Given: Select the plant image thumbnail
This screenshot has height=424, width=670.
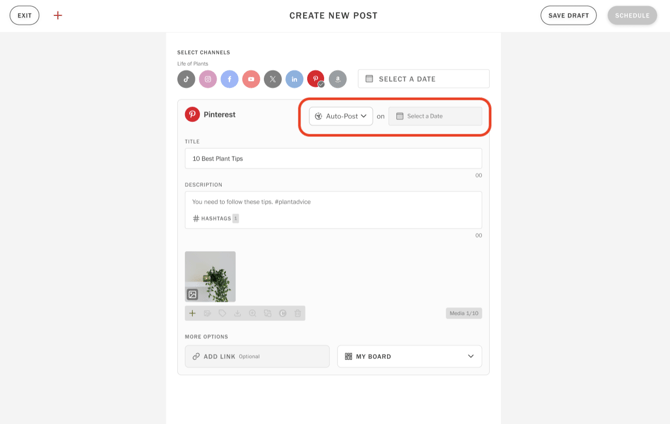Looking at the screenshot, I should (210, 276).
